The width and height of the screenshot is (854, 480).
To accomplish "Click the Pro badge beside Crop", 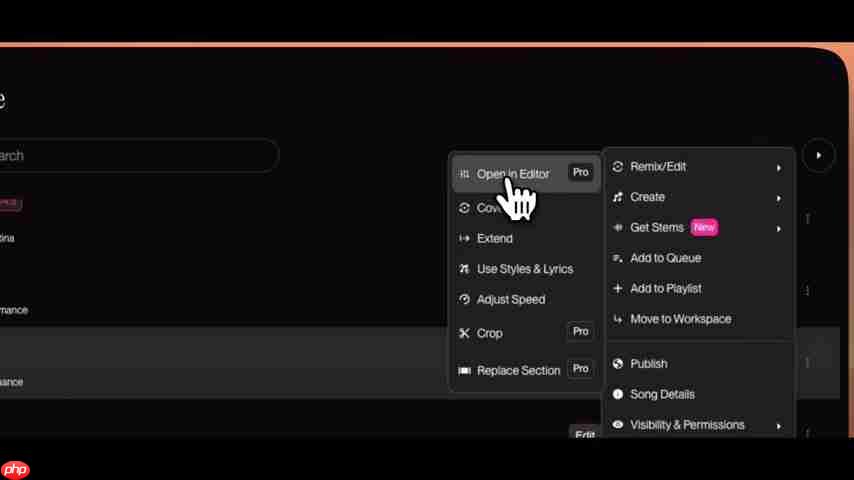I will point(581,331).
